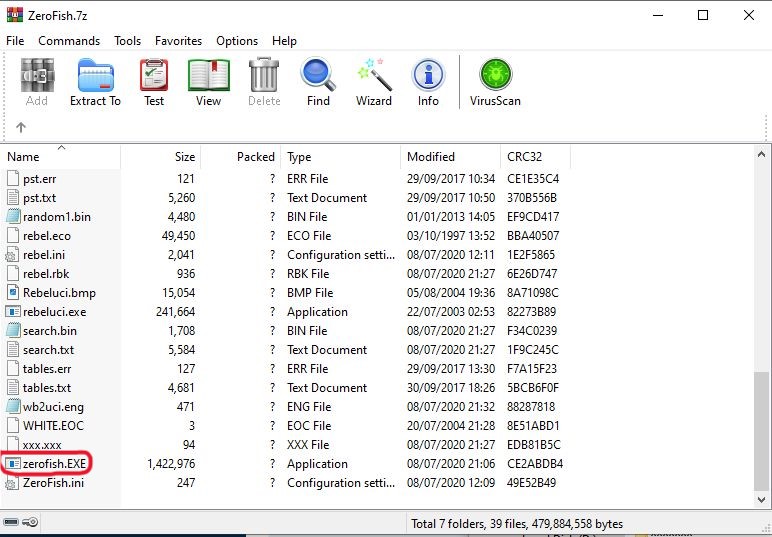
Task: Open the File menu
Action: click(x=15, y=41)
